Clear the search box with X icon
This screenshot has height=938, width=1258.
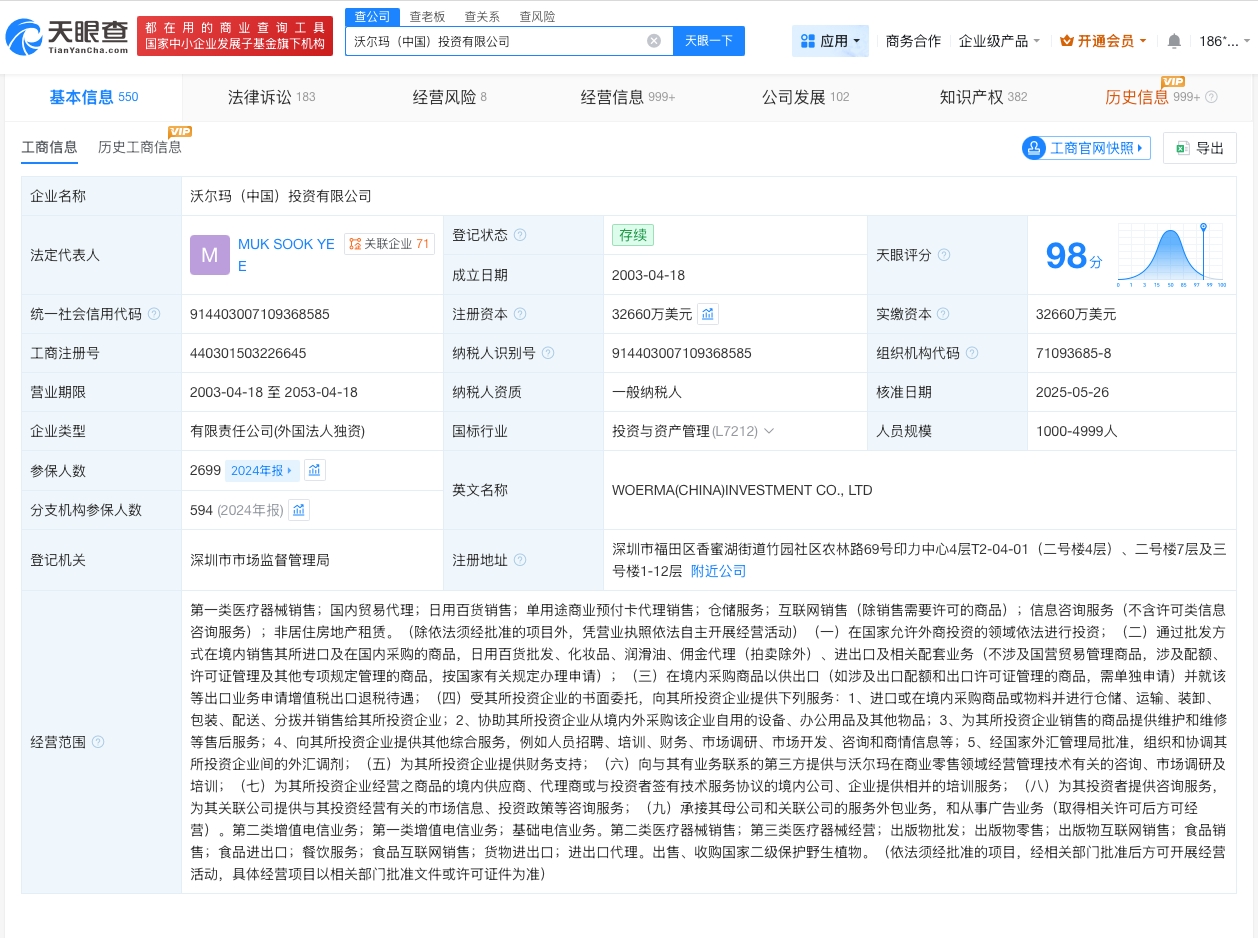(654, 41)
